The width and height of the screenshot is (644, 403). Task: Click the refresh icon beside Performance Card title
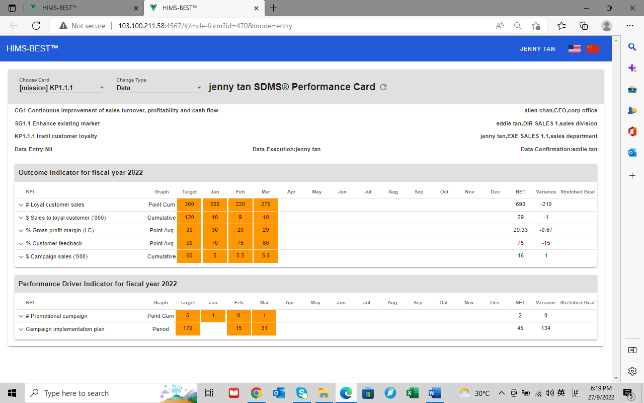coord(383,88)
